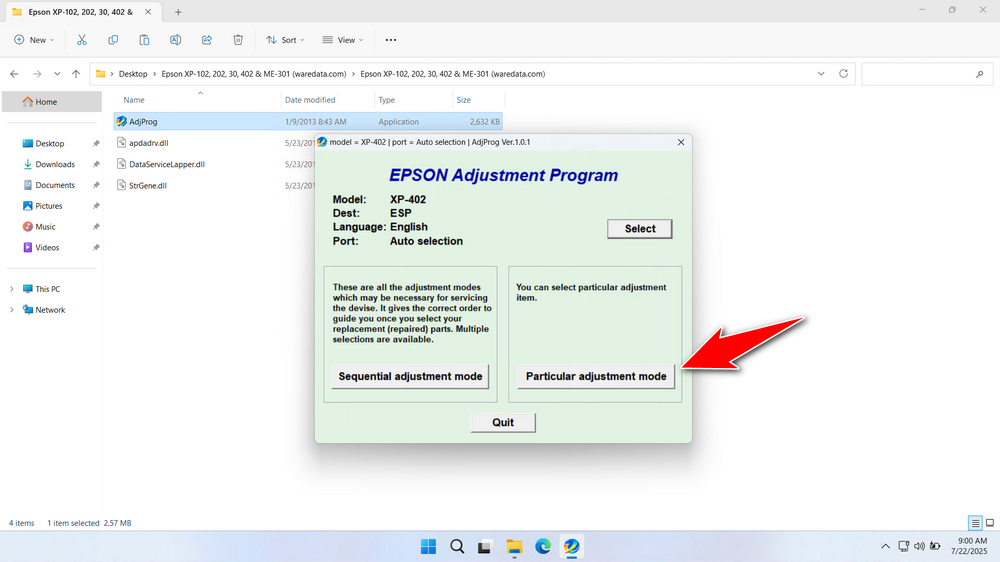Expand recent locations chevron
Image resolution: width=1000 pixels, height=562 pixels.
[x=57, y=74]
